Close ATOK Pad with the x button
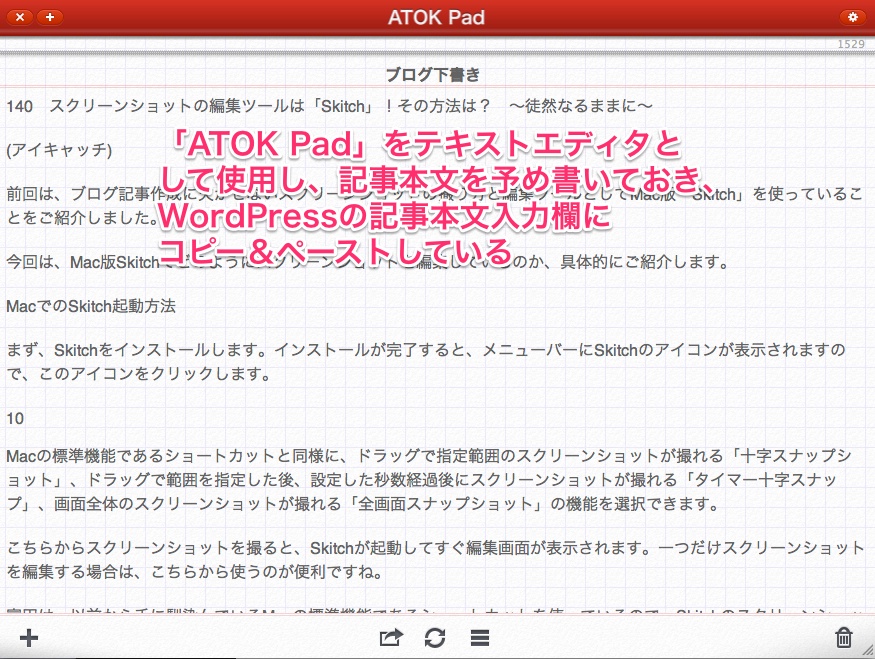875x659 pixels. (x=20, y=17)
